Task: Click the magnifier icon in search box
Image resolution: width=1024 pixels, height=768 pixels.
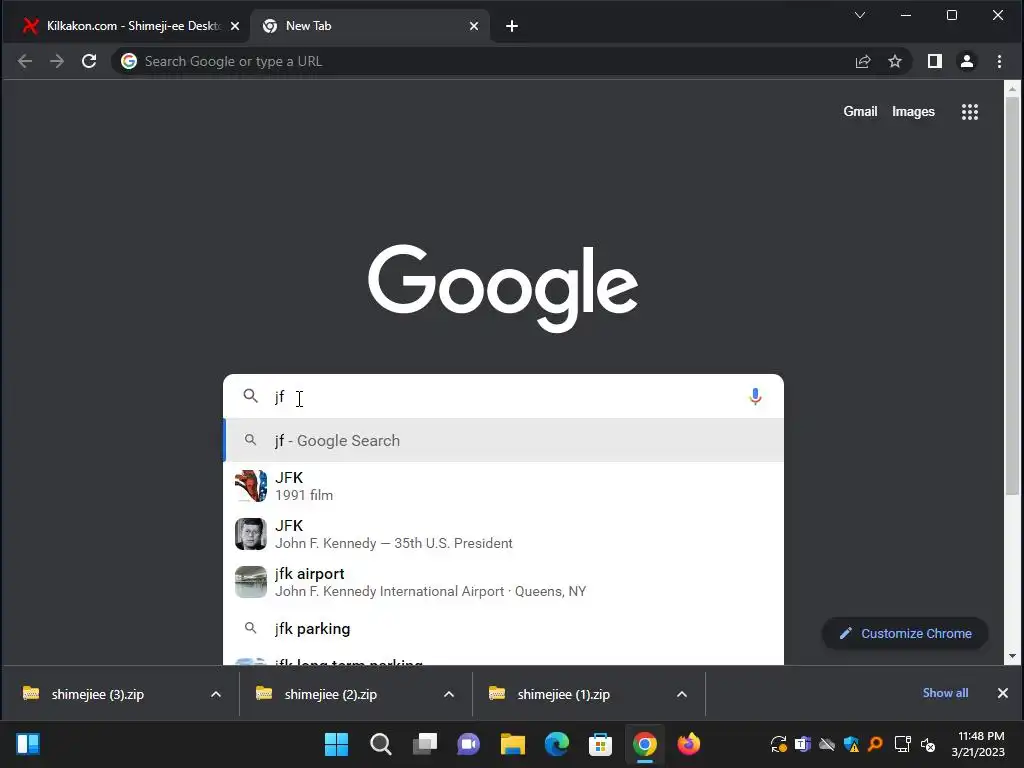Action: pos(251,396)
